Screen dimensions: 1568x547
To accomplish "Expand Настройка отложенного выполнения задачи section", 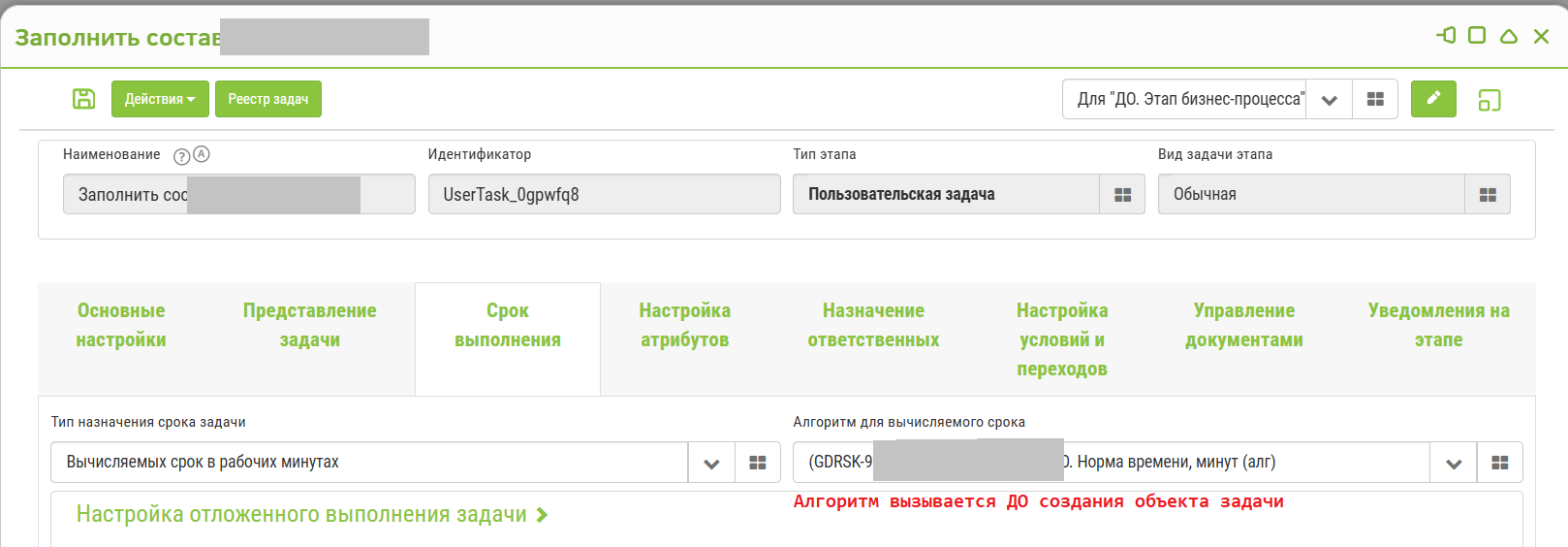I will [312, 515].
